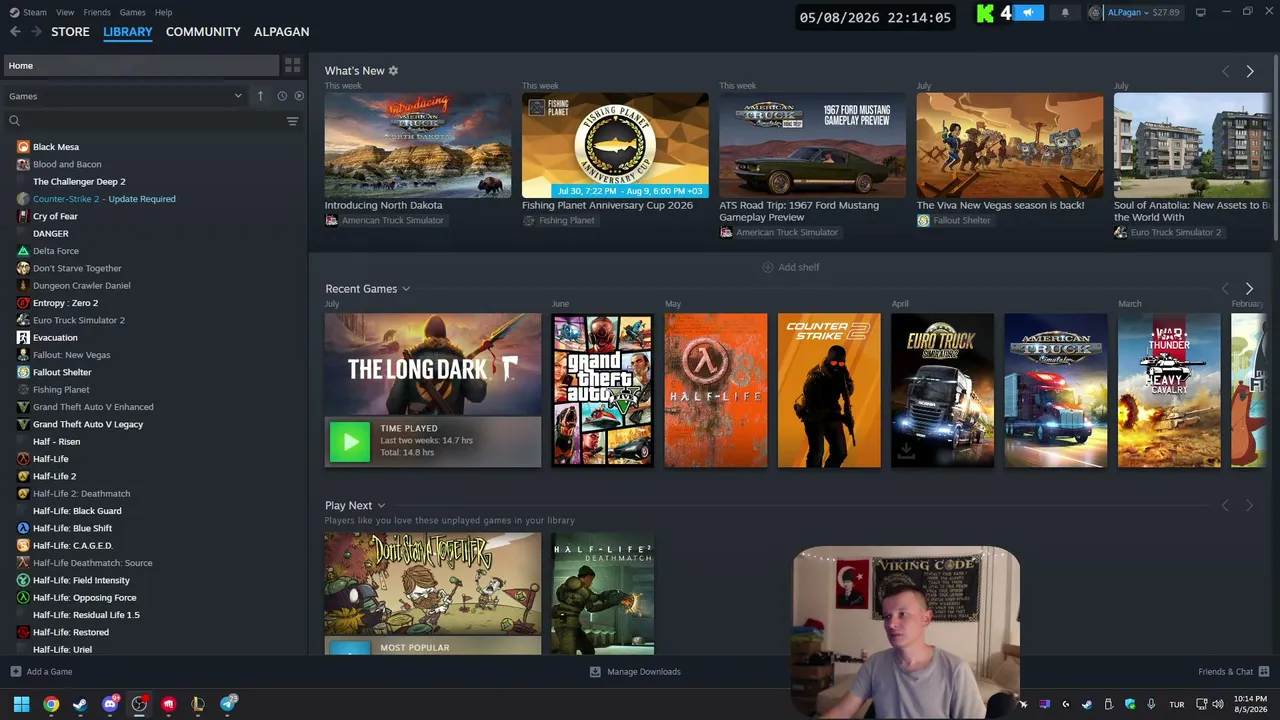Open the View menu
This screenshot has width=1280, height=720.
coord(65,12)
